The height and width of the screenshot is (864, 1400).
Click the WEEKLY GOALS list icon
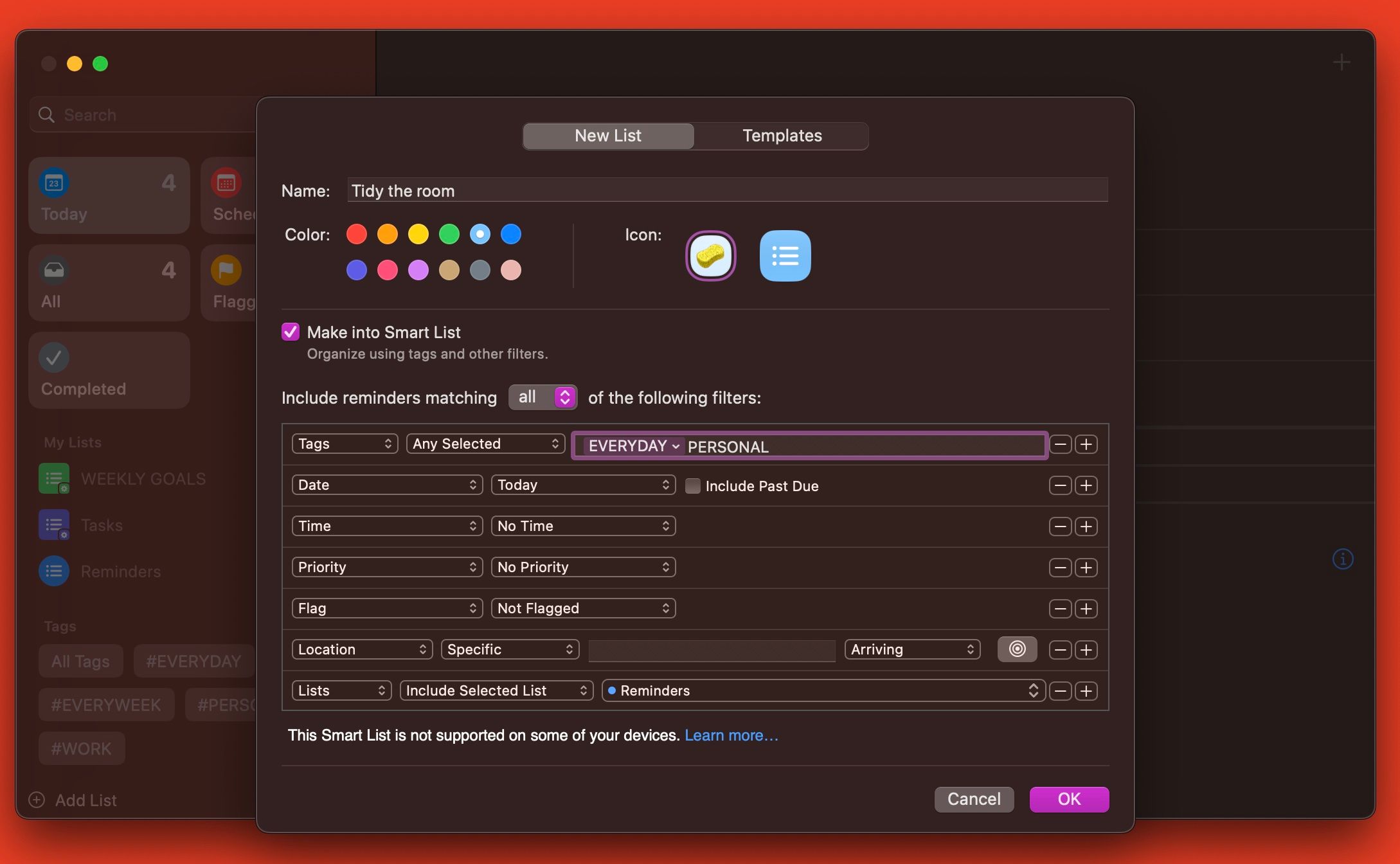click(54, 478)
